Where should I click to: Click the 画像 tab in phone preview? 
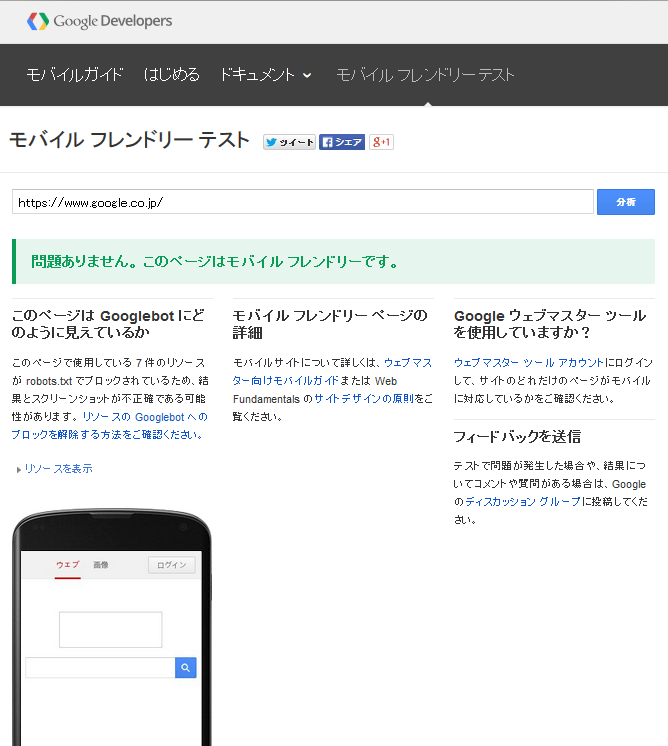tap(101, 565)
